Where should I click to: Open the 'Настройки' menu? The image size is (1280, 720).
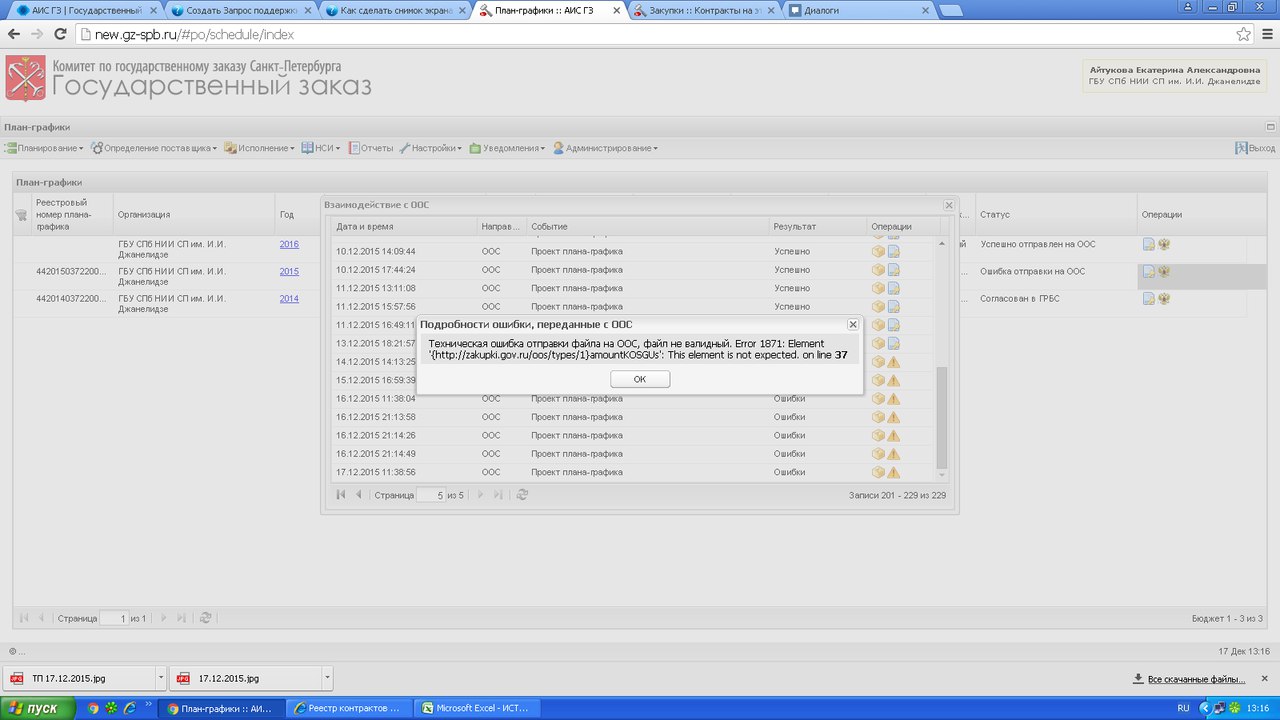[x=431, y=148]
